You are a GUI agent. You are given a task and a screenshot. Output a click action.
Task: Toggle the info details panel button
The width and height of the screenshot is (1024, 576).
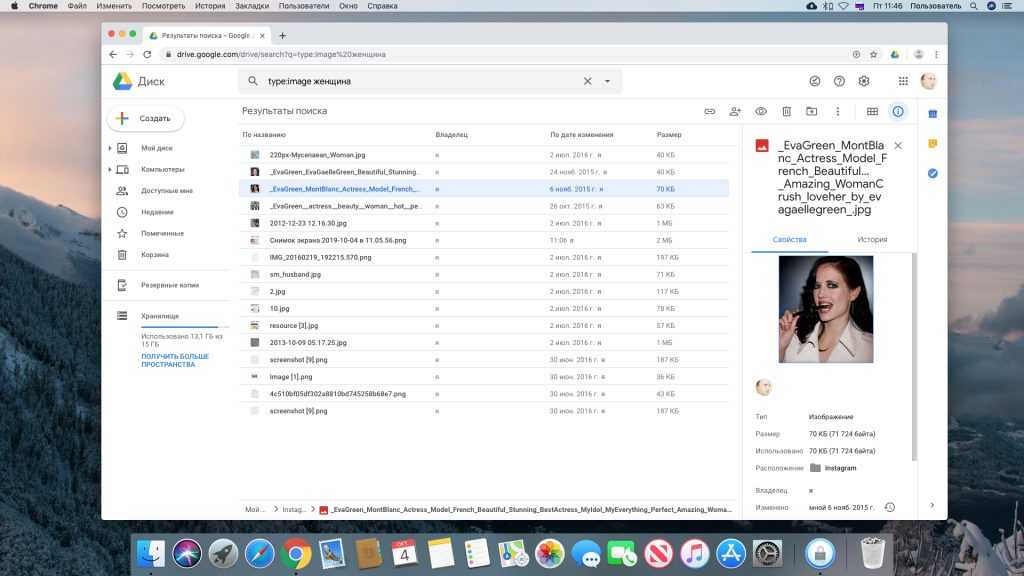coord(898,111)
